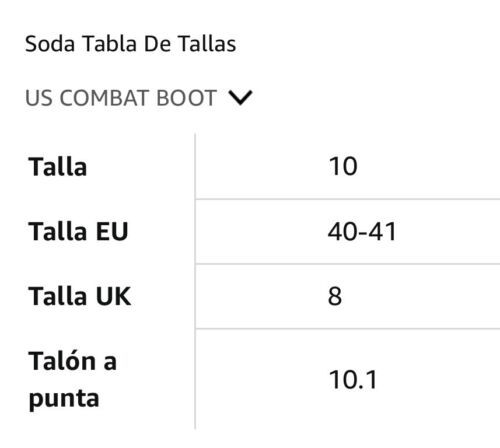Click the word Tallas in the heading

207,44
